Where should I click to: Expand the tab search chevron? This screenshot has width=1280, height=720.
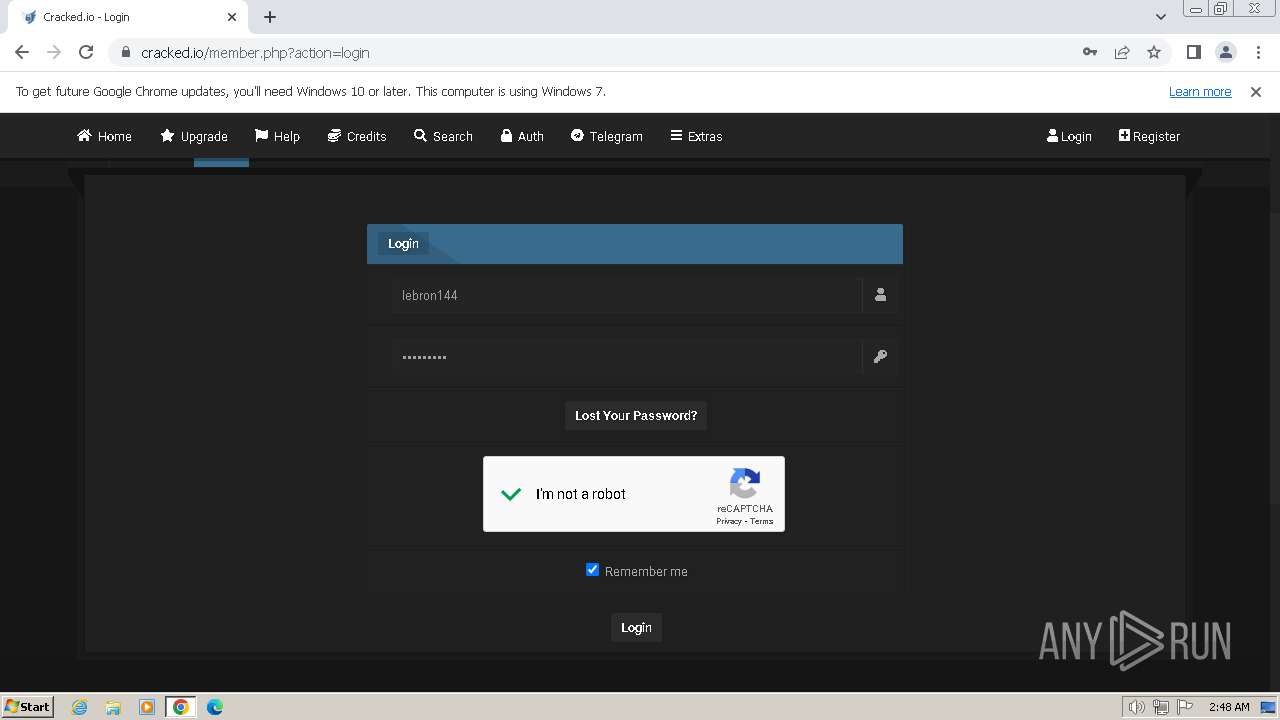pyautogui.click(x=1161, y=17)
